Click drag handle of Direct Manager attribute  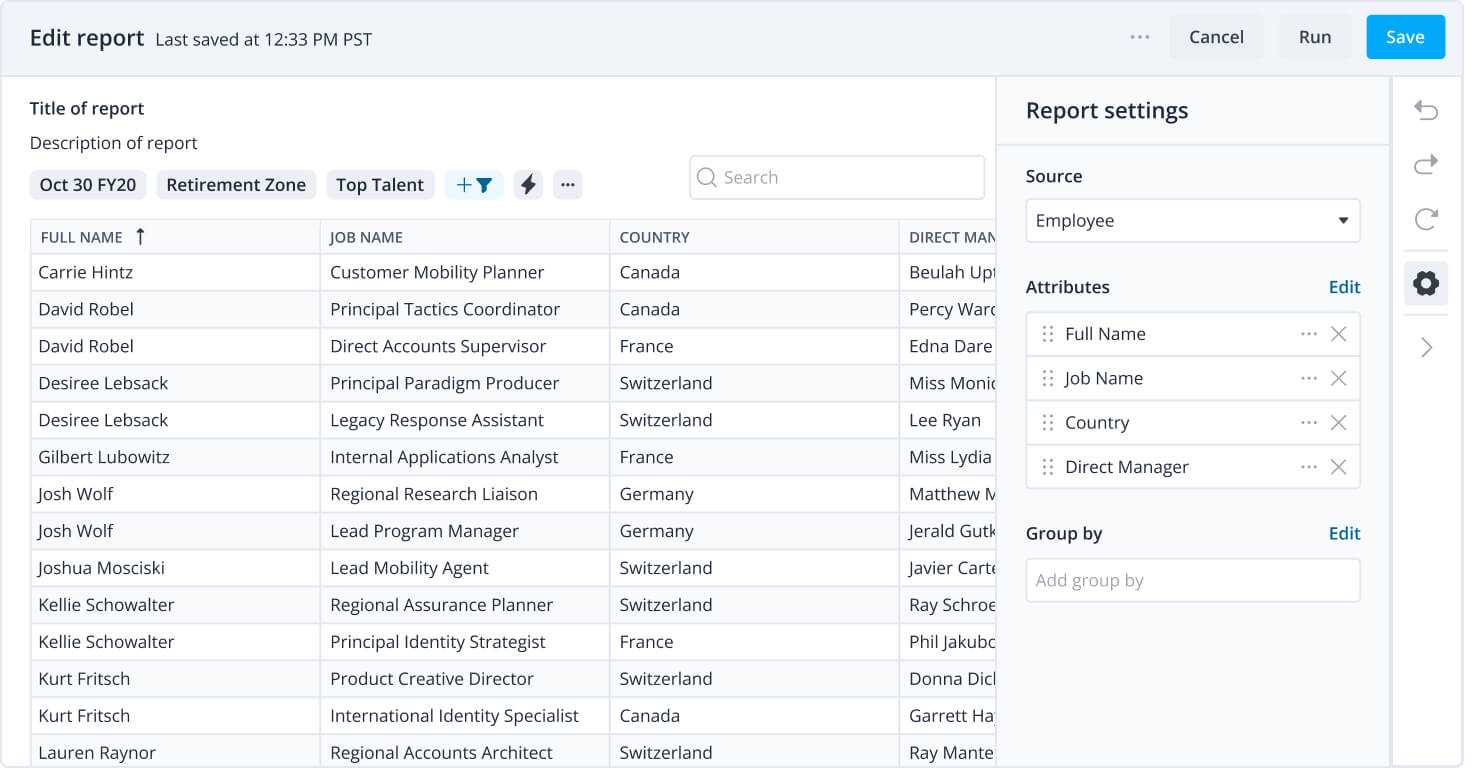(x=1048, y=467)
